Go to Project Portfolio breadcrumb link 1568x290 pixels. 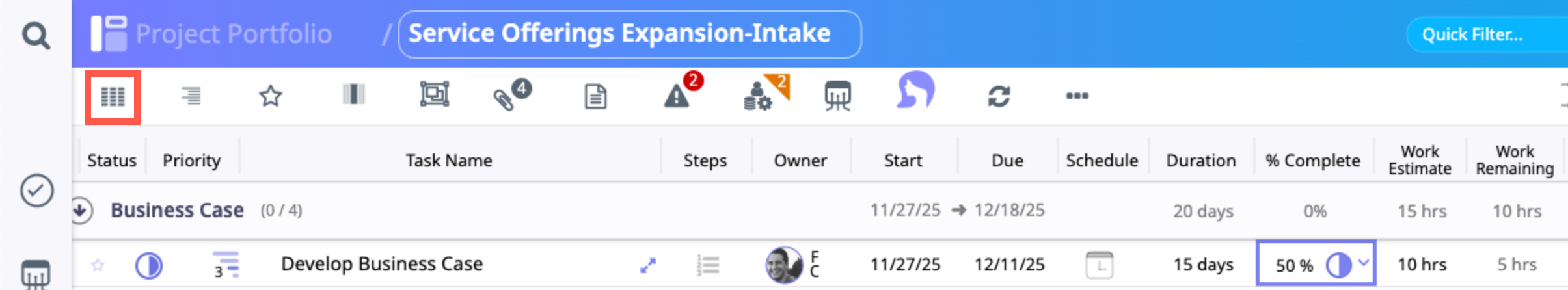[x=233, y=34]
